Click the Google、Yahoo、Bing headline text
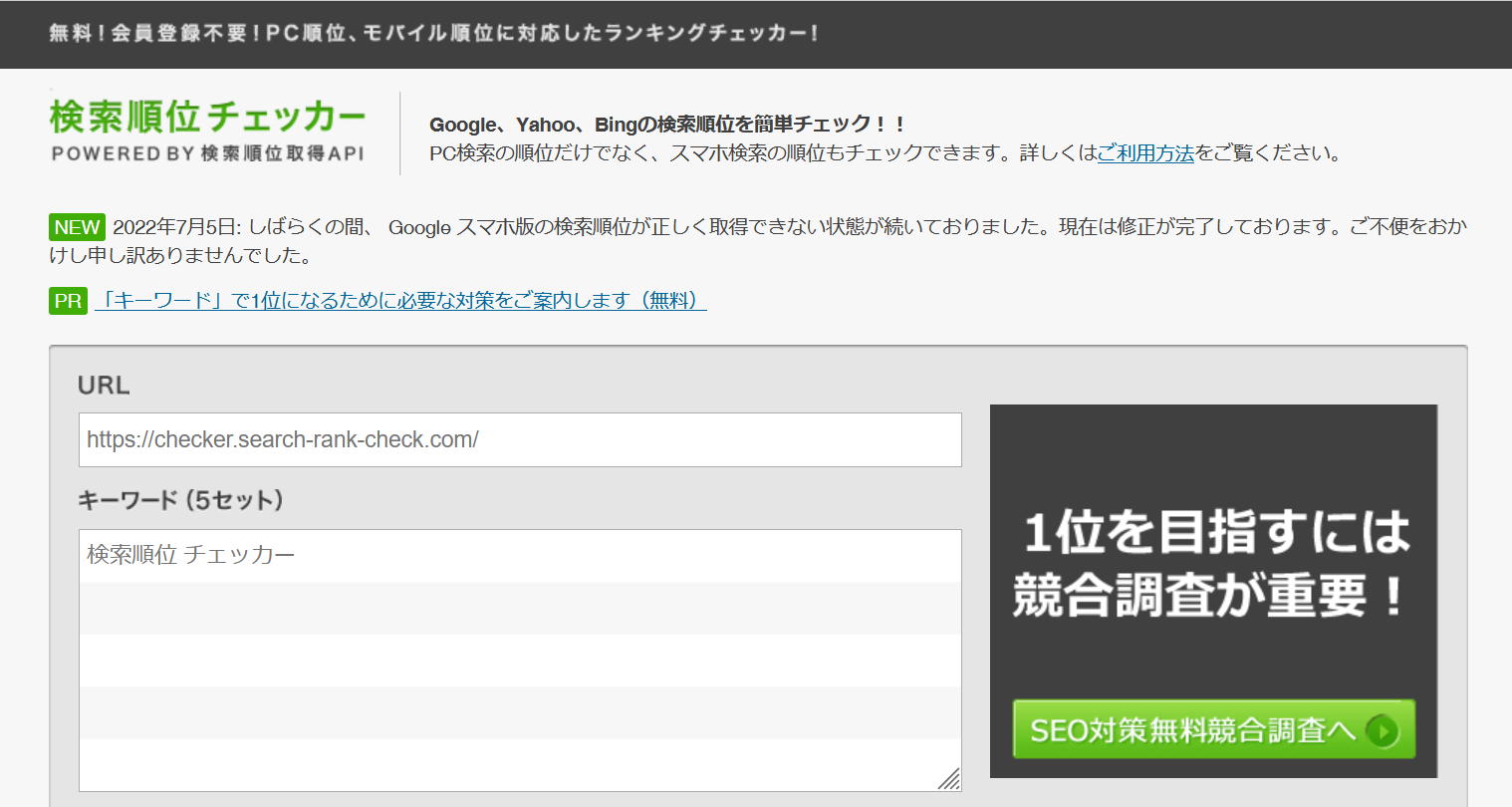The image size is (1512, 807). tap(668, 125)
